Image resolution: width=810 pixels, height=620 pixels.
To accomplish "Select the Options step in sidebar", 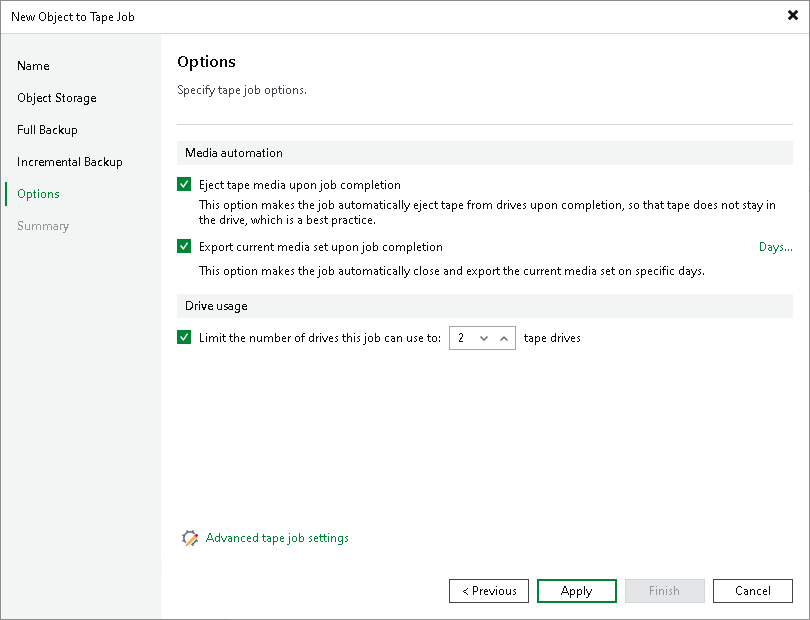I will coord(38,194).
